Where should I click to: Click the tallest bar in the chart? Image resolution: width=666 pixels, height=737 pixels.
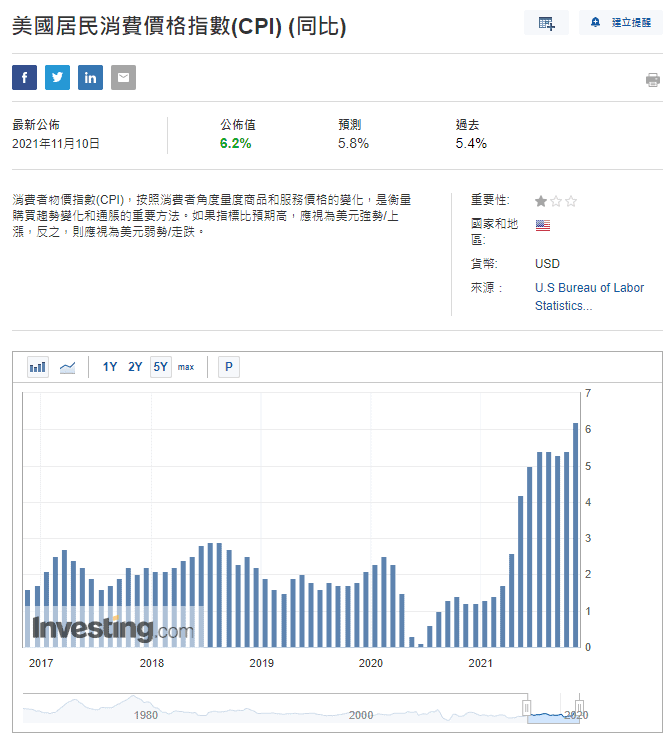(x=576, y=535)
